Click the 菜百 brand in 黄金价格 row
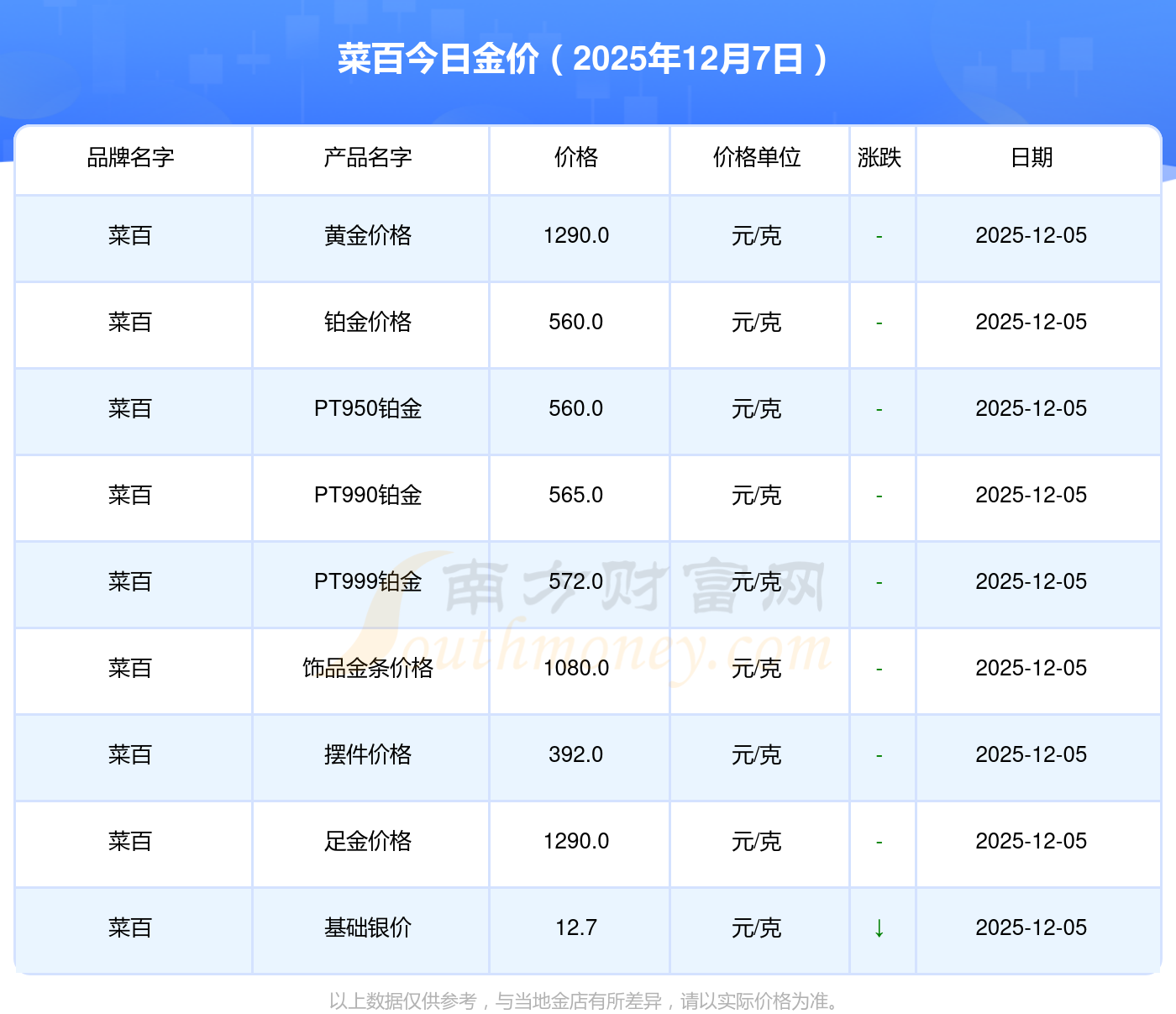 pos(130,235)
